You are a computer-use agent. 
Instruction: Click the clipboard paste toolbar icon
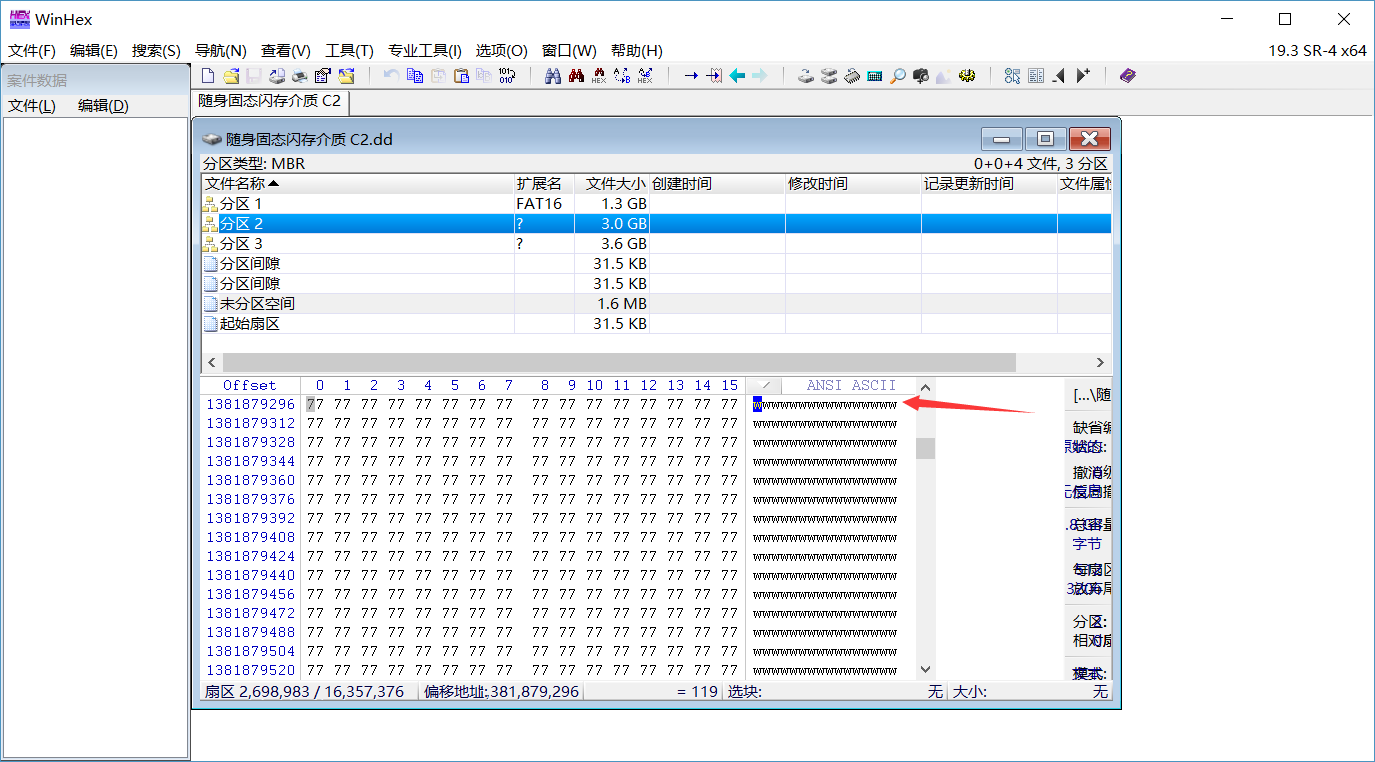[x=461, y=75]
